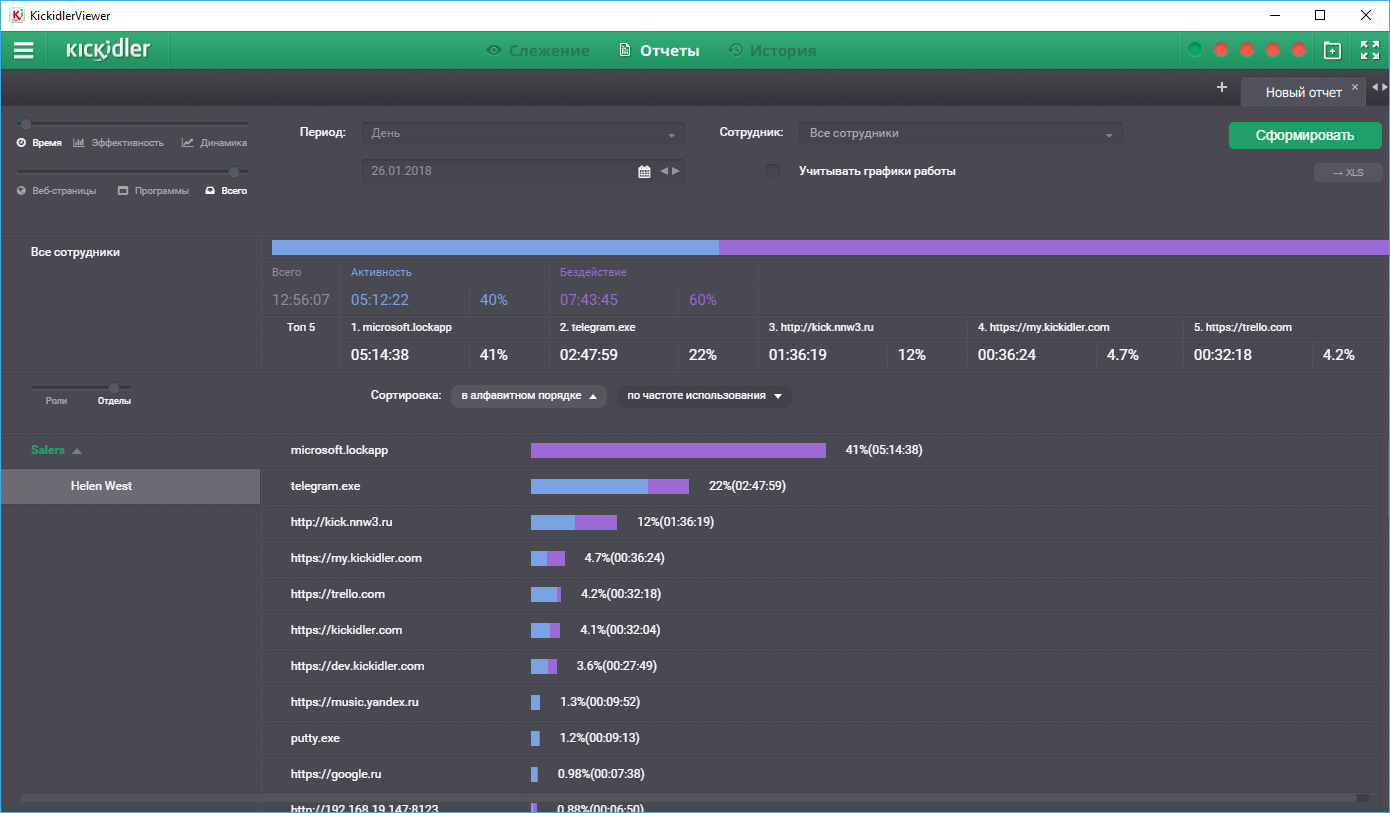Click the Активность column header
This screenshot has width=1390, height=813.
[381, 272]
